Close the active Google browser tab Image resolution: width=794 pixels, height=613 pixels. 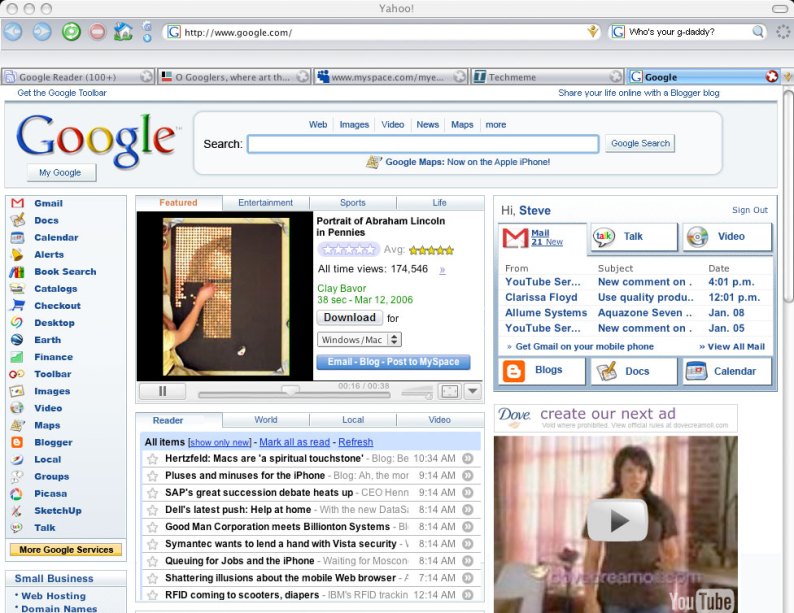[772, 76]
